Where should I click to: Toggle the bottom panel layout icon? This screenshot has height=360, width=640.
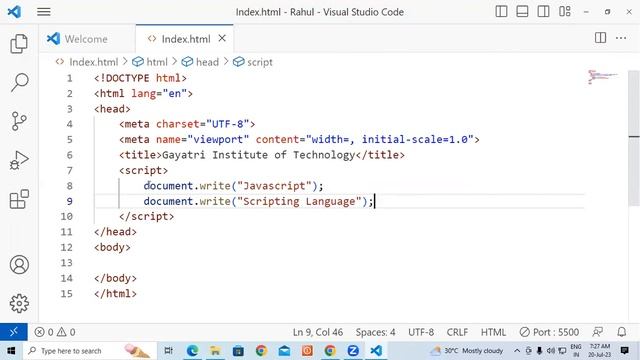coord(522,11)
